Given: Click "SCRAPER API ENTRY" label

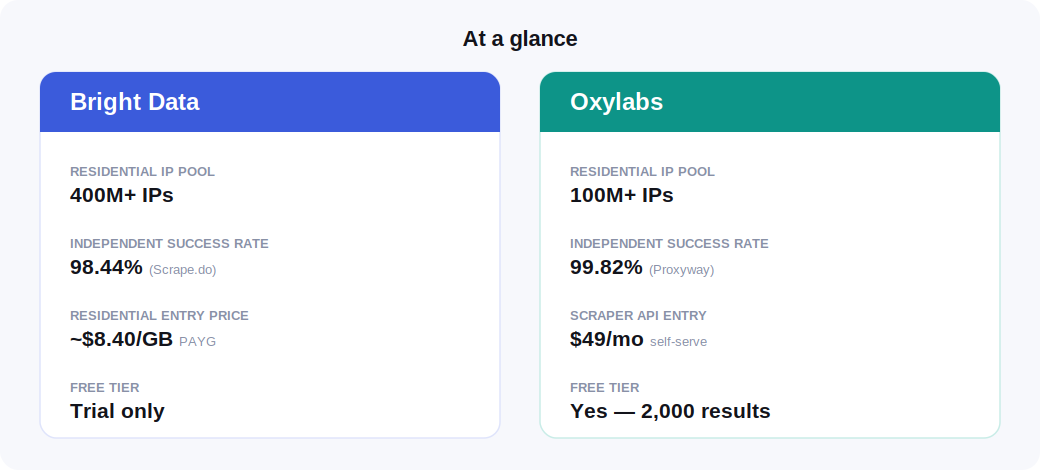Looking at the screenshot, I should (639, 316).
